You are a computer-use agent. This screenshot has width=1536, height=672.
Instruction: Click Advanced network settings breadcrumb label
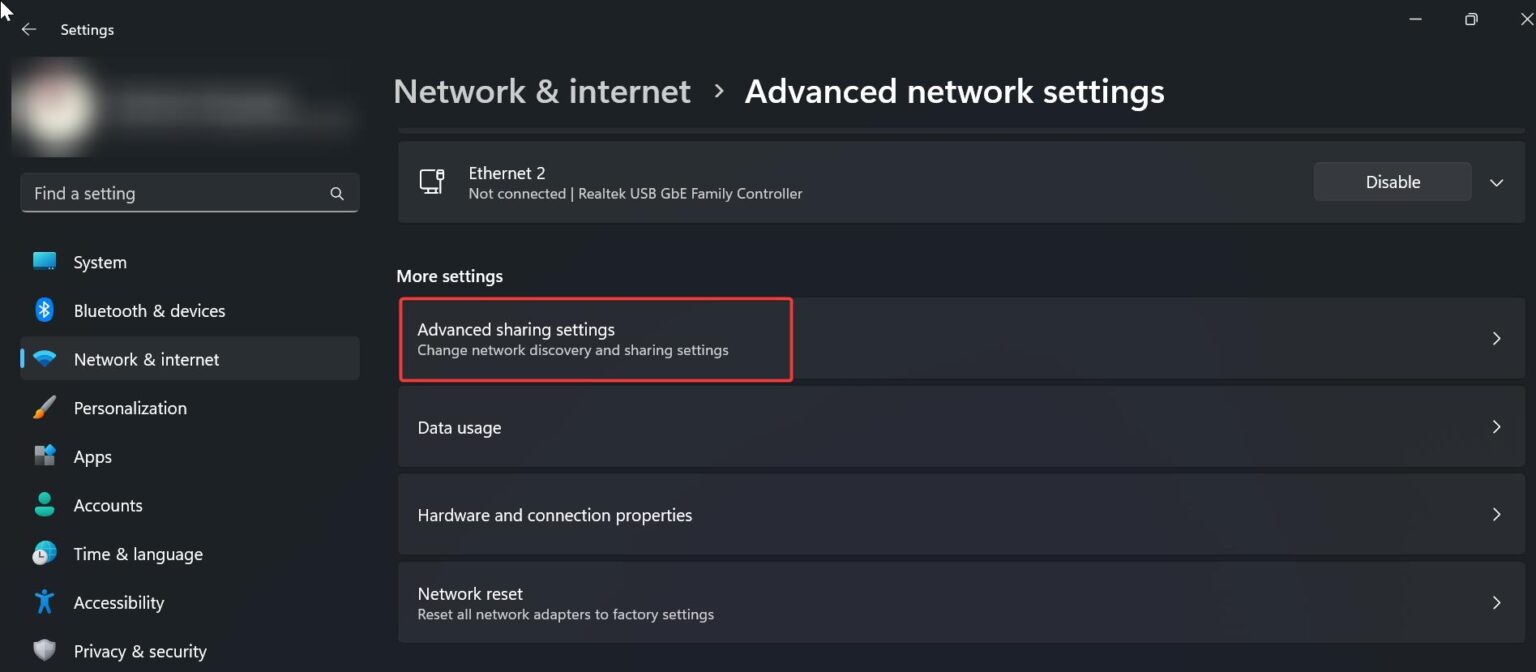954,91
